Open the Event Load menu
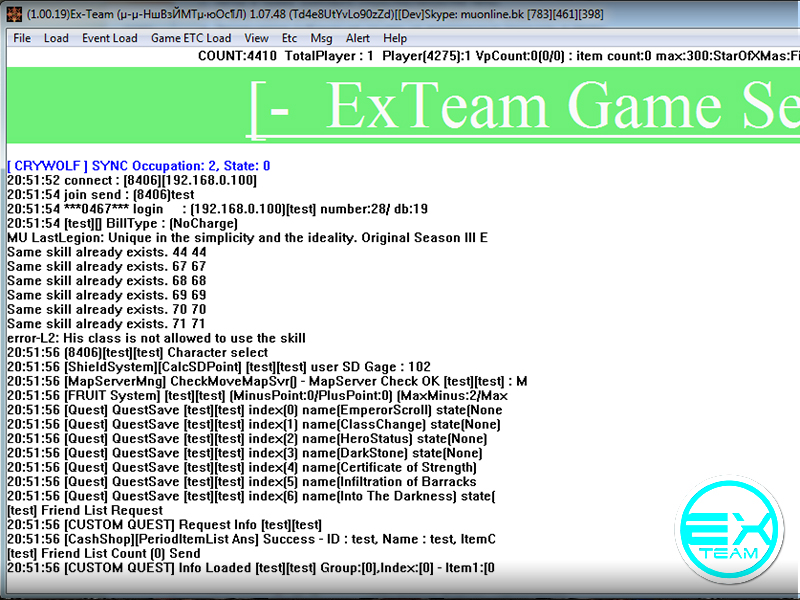800x600 pixels. click(x=110, y=38)
